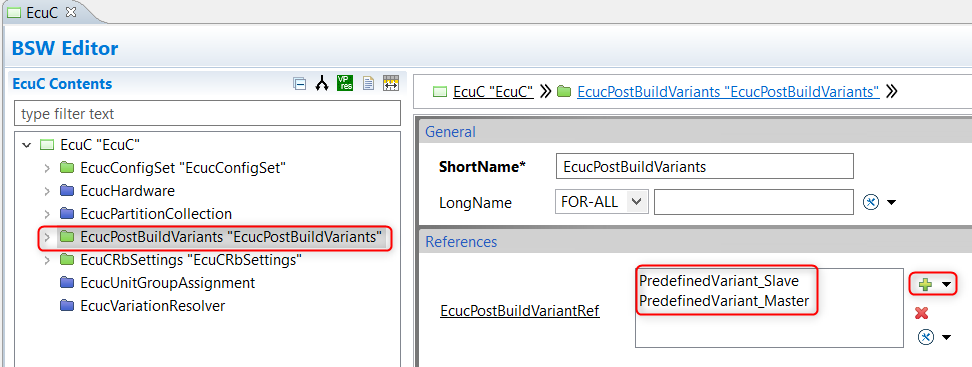Click the tools icon below the red X
The image size is (972, 367).
coord(926,337)
